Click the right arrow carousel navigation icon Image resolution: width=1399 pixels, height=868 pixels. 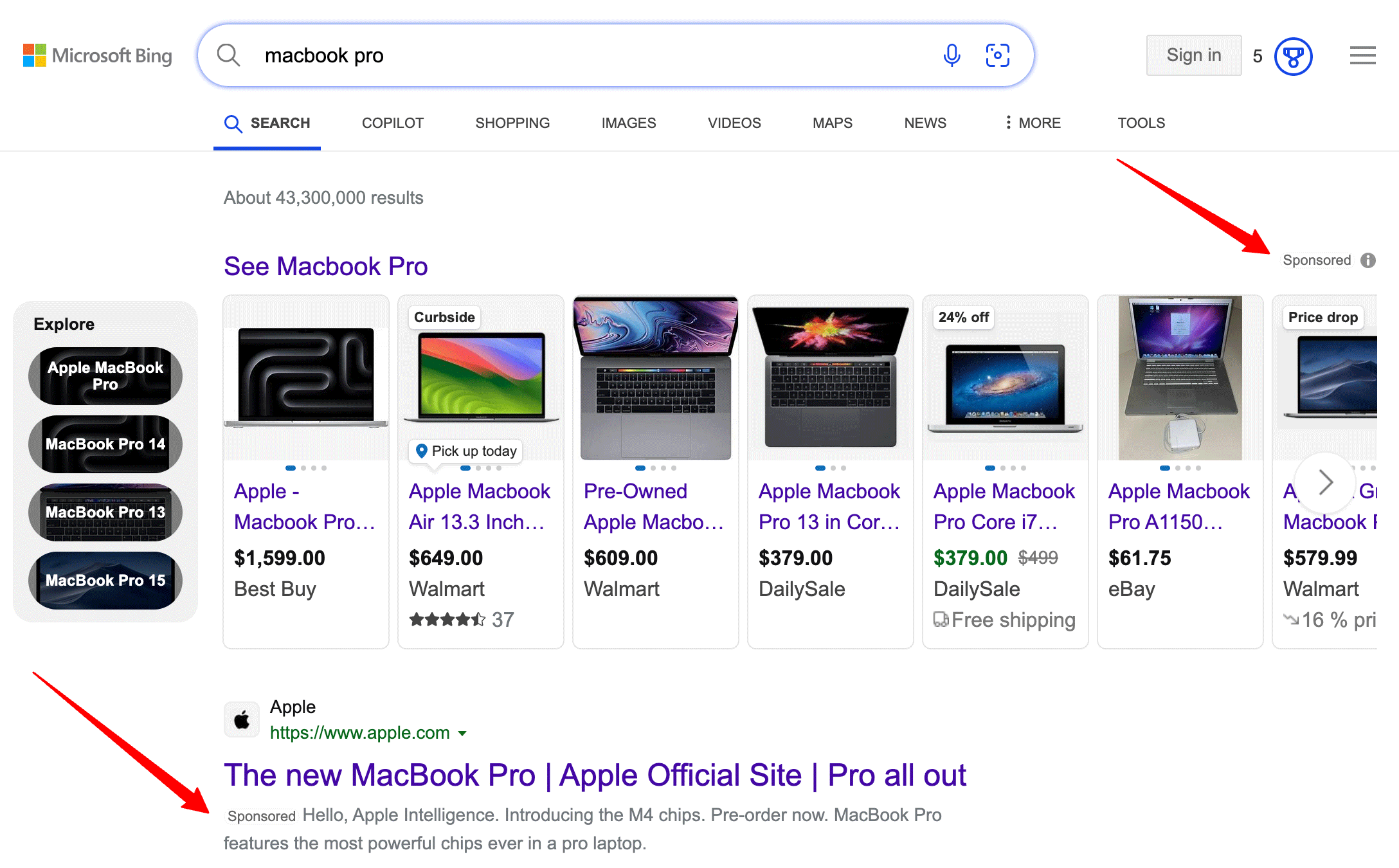pos(1325,483)
